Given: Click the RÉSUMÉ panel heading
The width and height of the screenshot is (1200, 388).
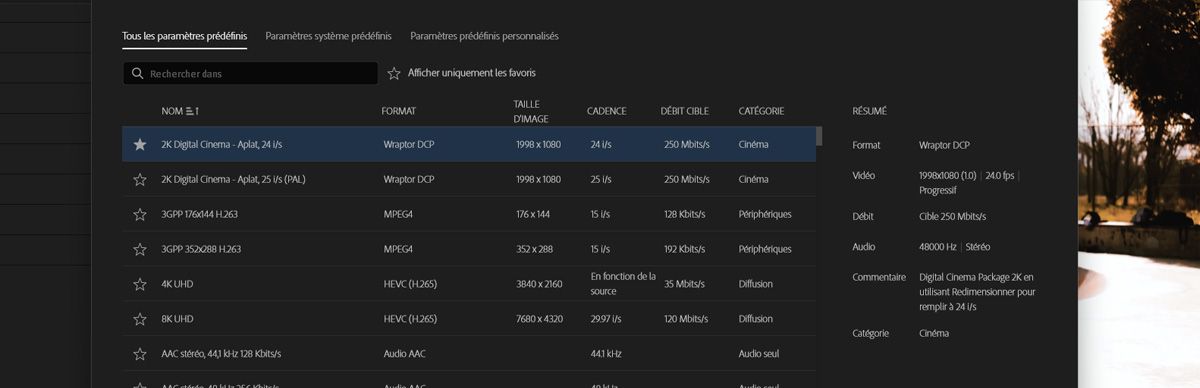Looking at the screenshot, I should click(869, 111).
